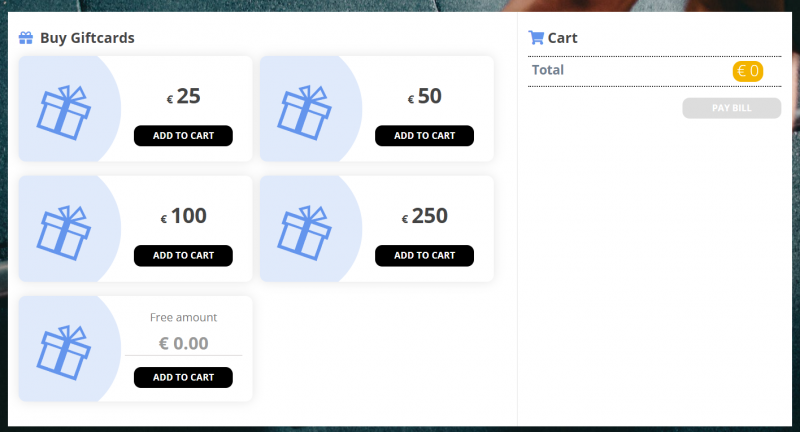Click the Total label in cart

coord(548,70)
